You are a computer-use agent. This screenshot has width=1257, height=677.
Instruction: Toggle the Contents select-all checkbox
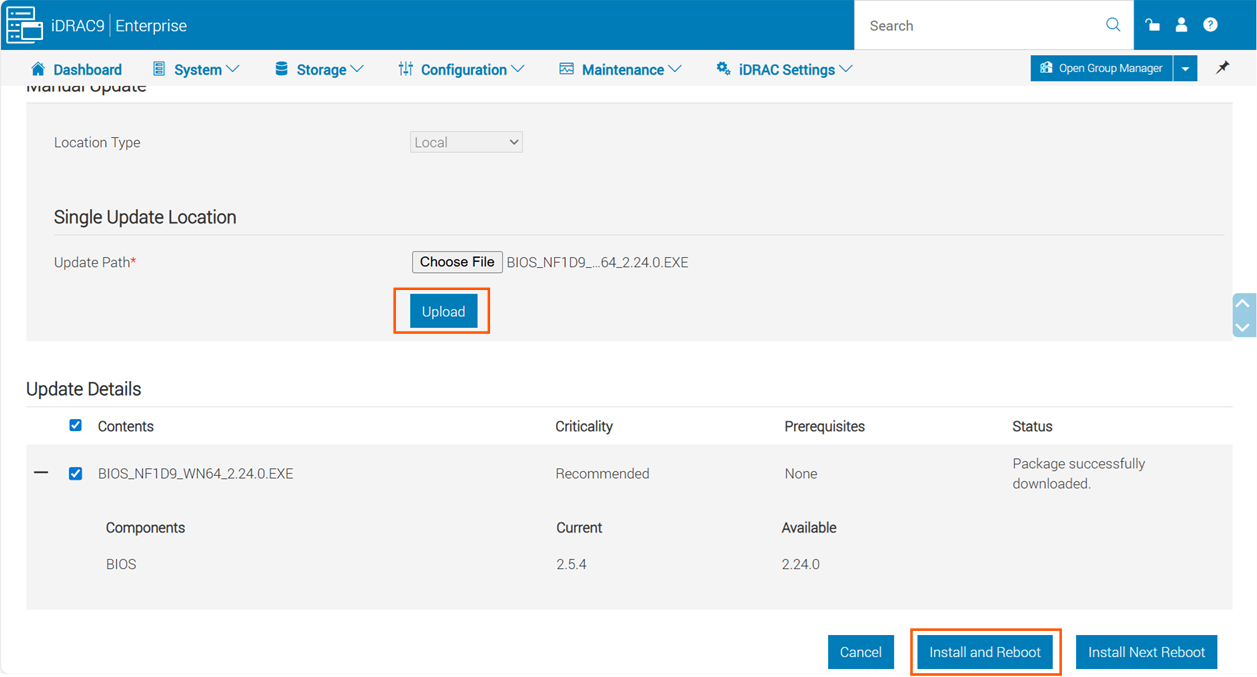[x=75, y=425]
